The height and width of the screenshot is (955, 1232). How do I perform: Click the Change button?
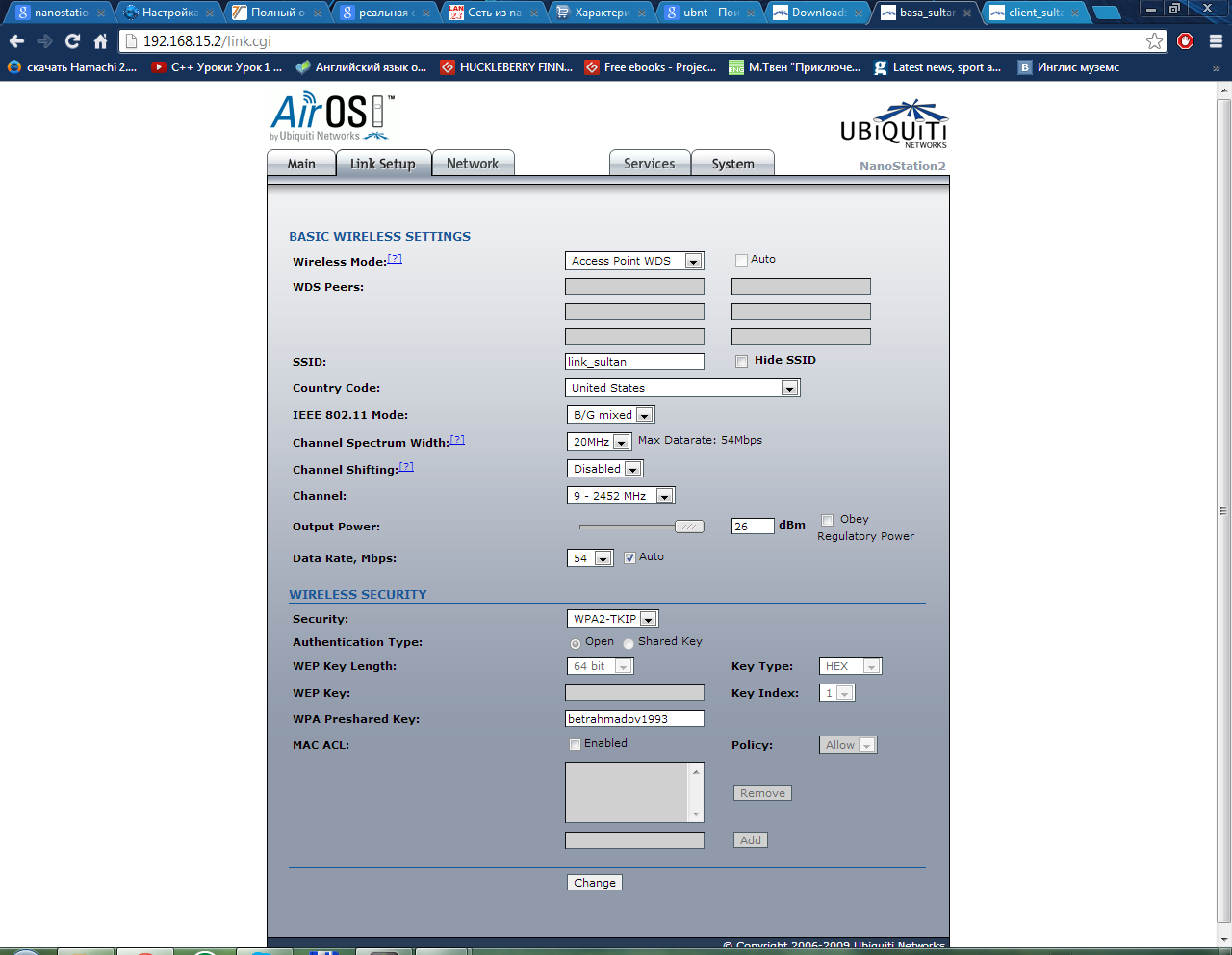pyautogui.click(x=595, y=883)
